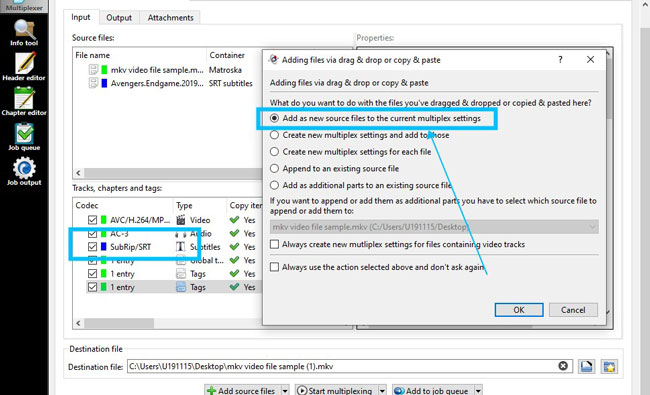Click left arrow of tracks list scrollbar

pos(78,323)
